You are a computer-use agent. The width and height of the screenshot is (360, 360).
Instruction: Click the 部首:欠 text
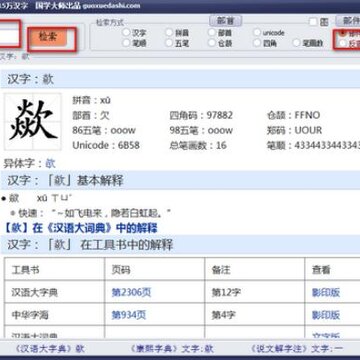click(91, 115)
